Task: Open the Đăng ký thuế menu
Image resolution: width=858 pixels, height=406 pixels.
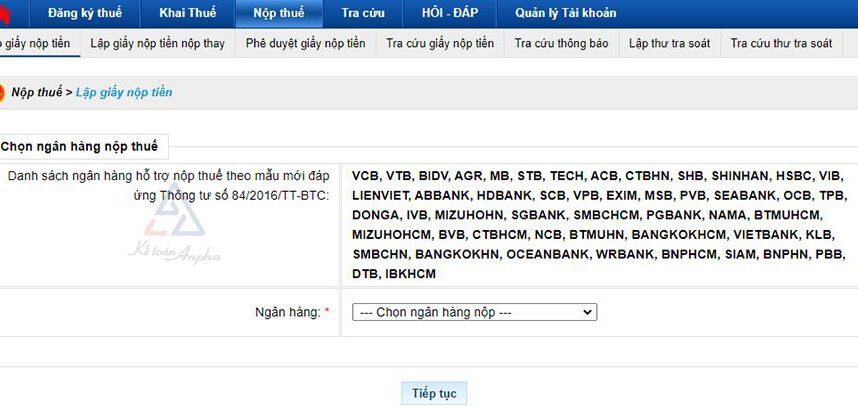Action: (x=85, y=13)
